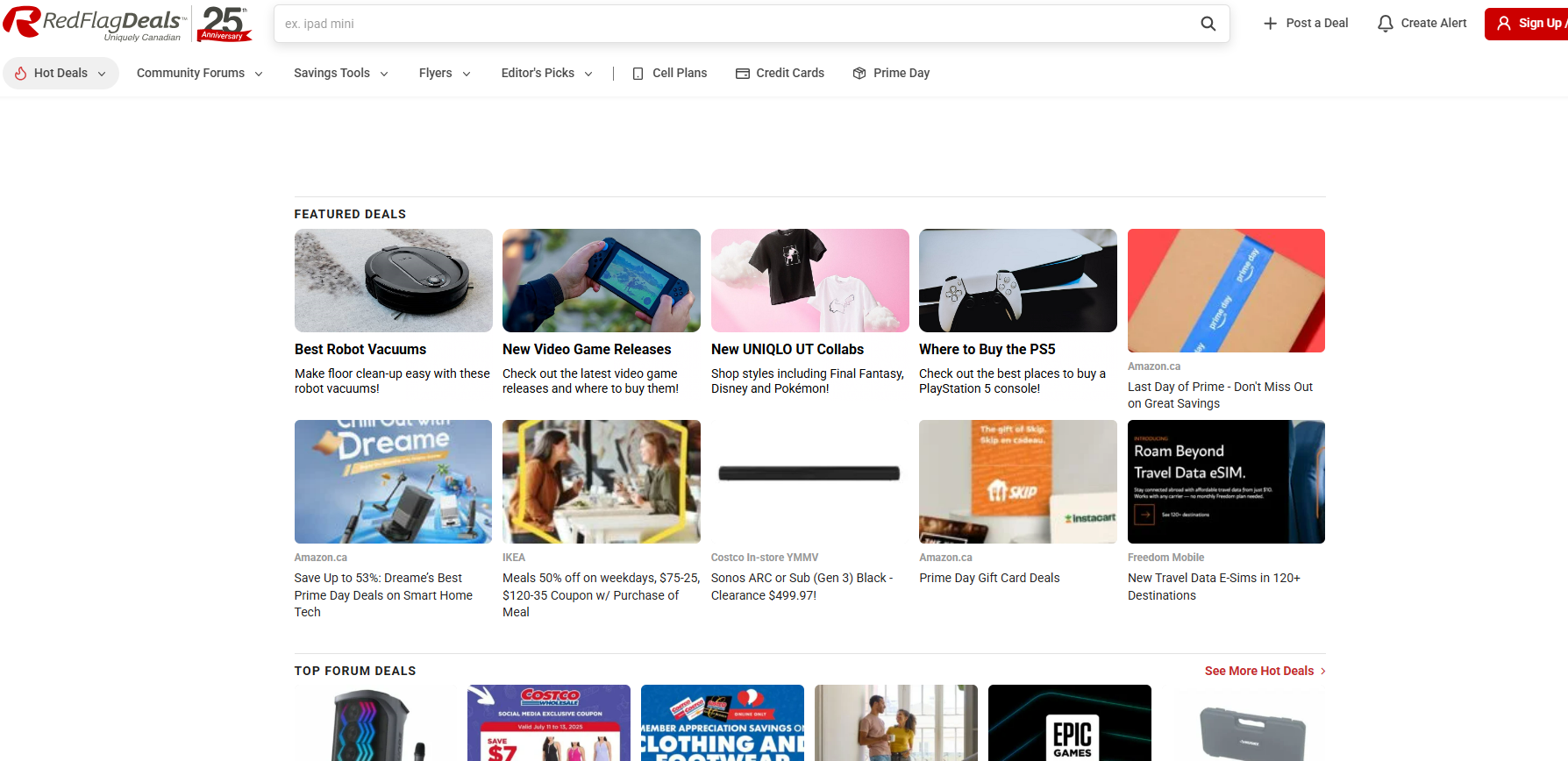Click the Sign Up button
The width and height of the screenshot is (1568, 761).
click(x=1527, y=24)
